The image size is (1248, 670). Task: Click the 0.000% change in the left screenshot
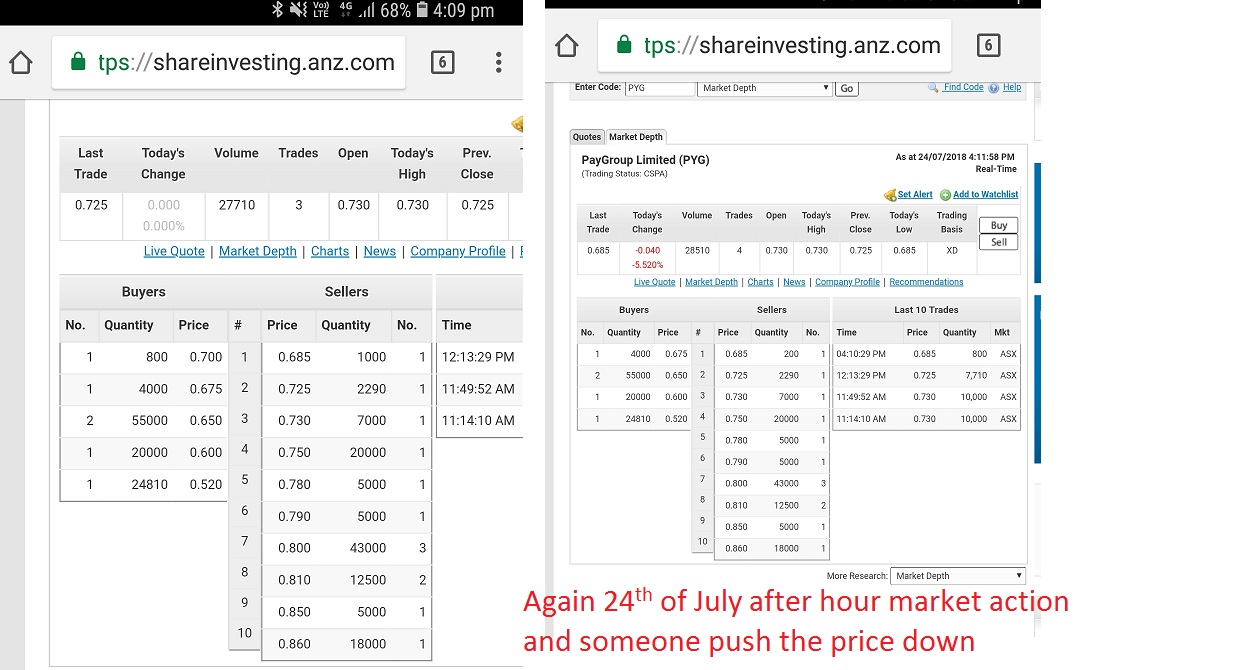(x=163, y=226)
